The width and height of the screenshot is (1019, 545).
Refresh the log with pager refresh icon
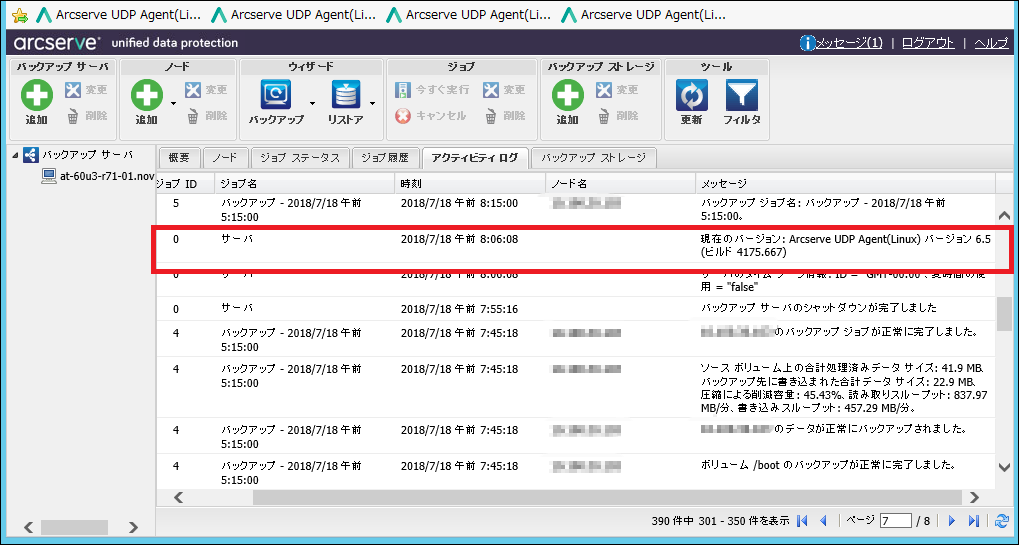pos(1001,520)
